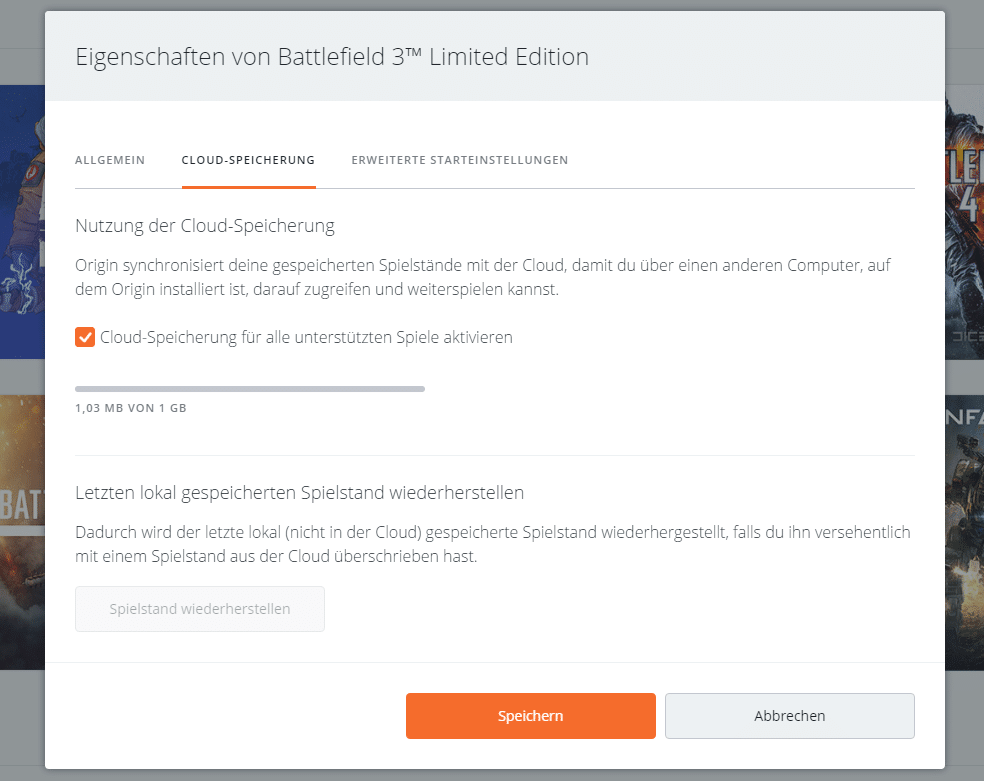
Task: Save changes with the Speichern button
Action: (530, 716)
